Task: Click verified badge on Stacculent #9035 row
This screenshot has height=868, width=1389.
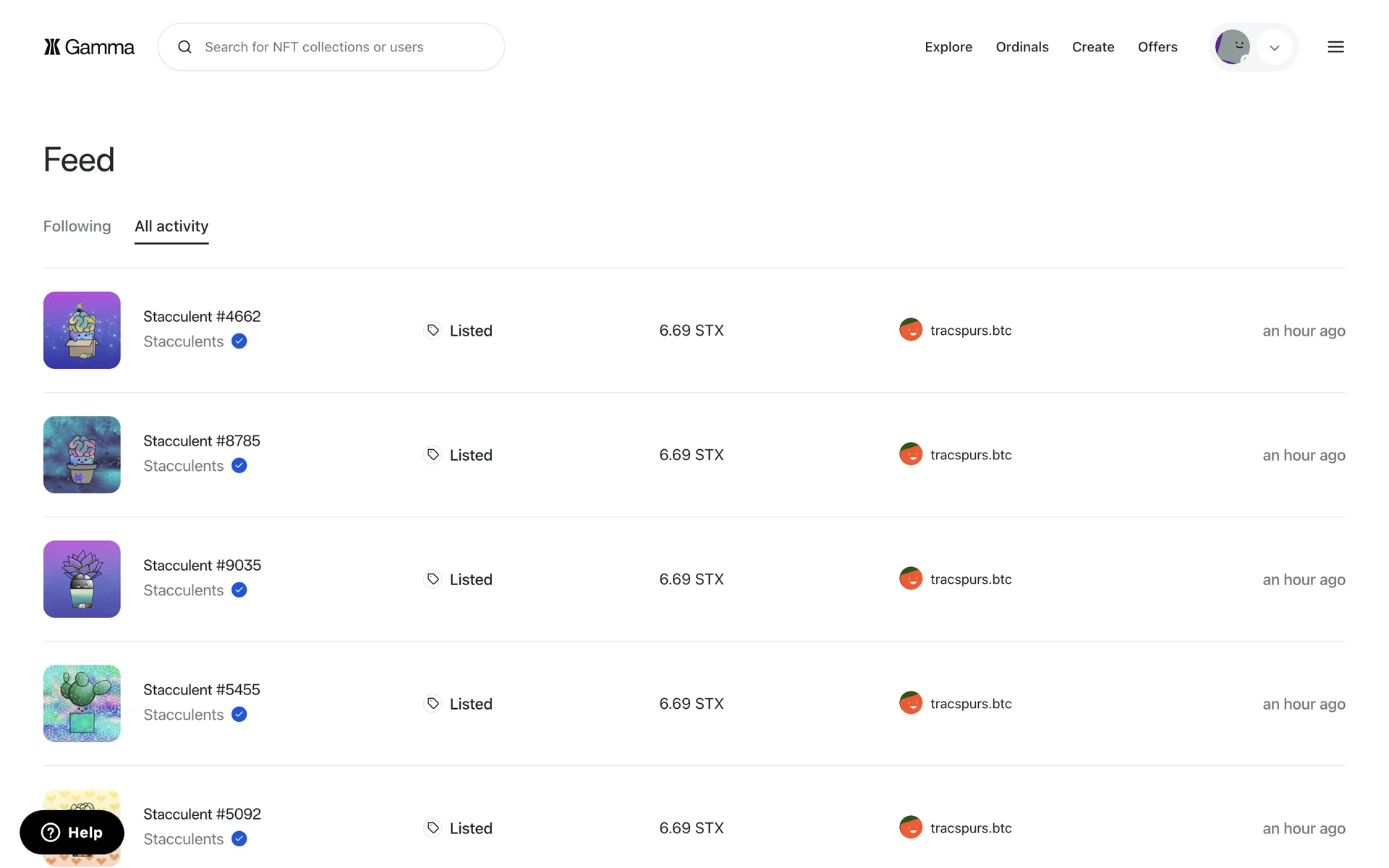Action: click(239, 590)
